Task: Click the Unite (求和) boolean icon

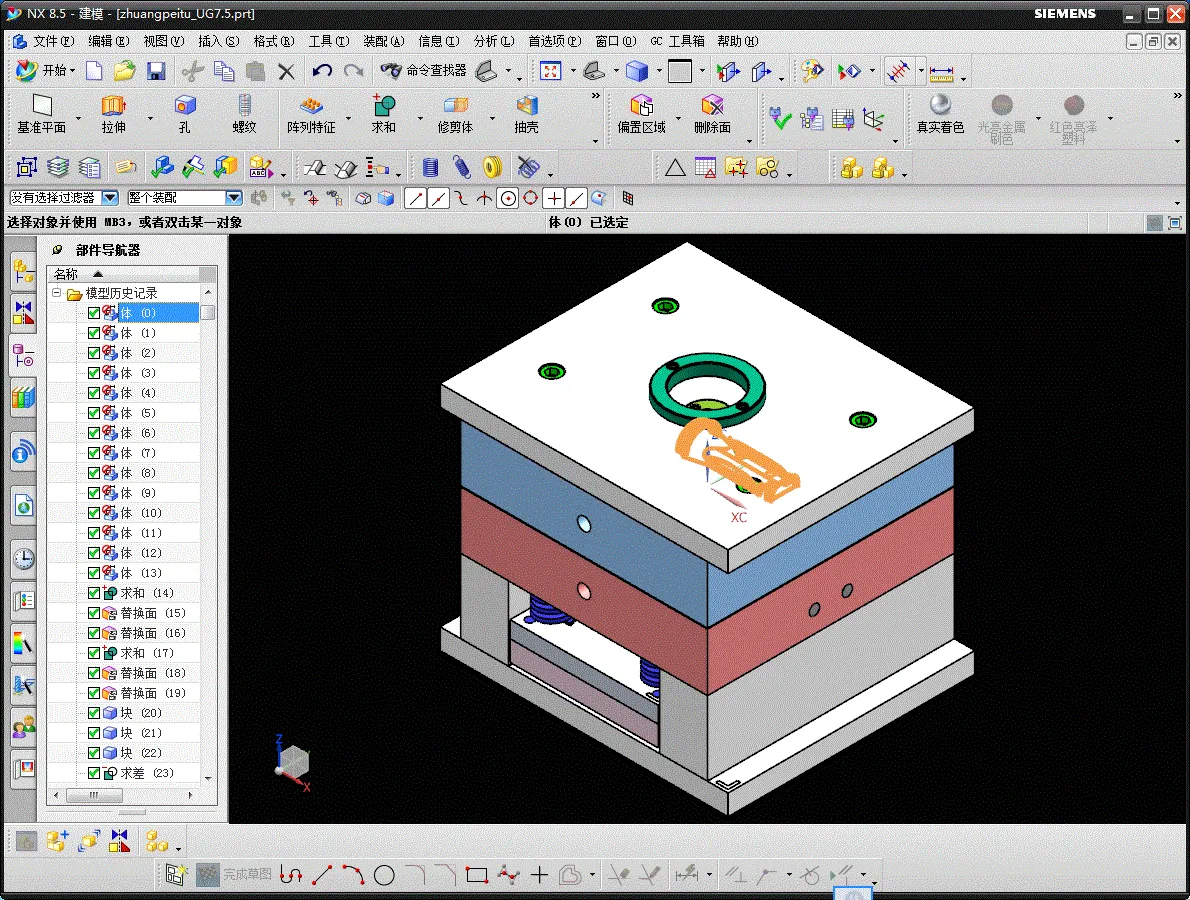Action: (x=383, y=106)
